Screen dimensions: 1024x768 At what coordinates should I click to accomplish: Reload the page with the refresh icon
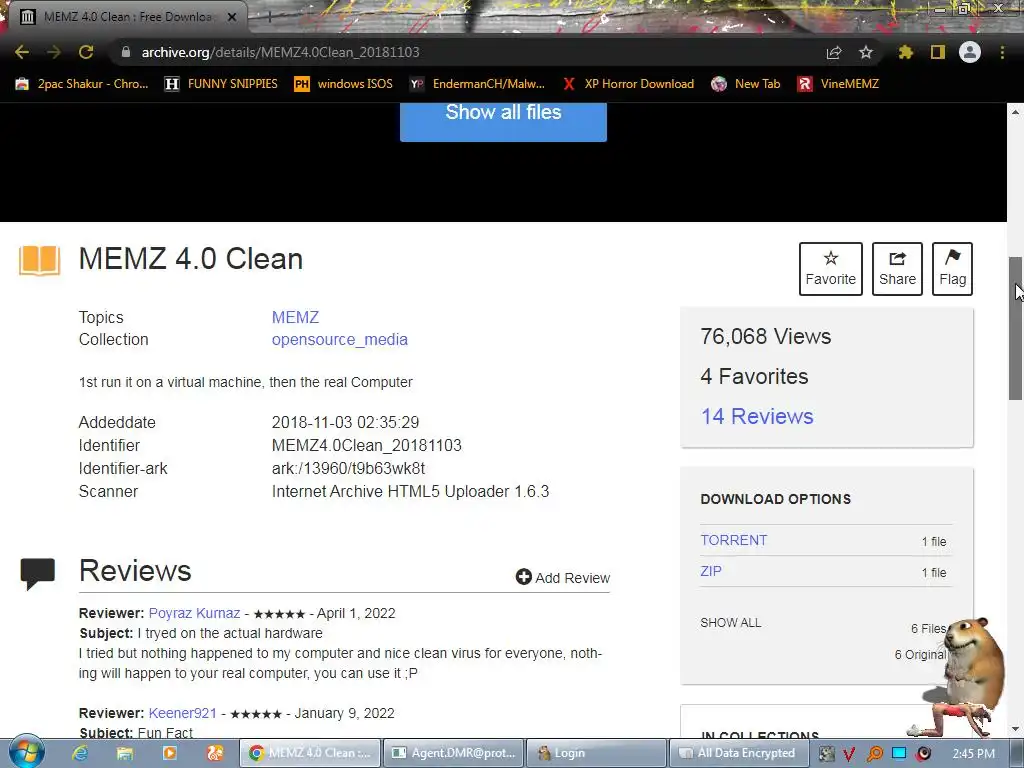pyautogui.click(x=86, y=52)
